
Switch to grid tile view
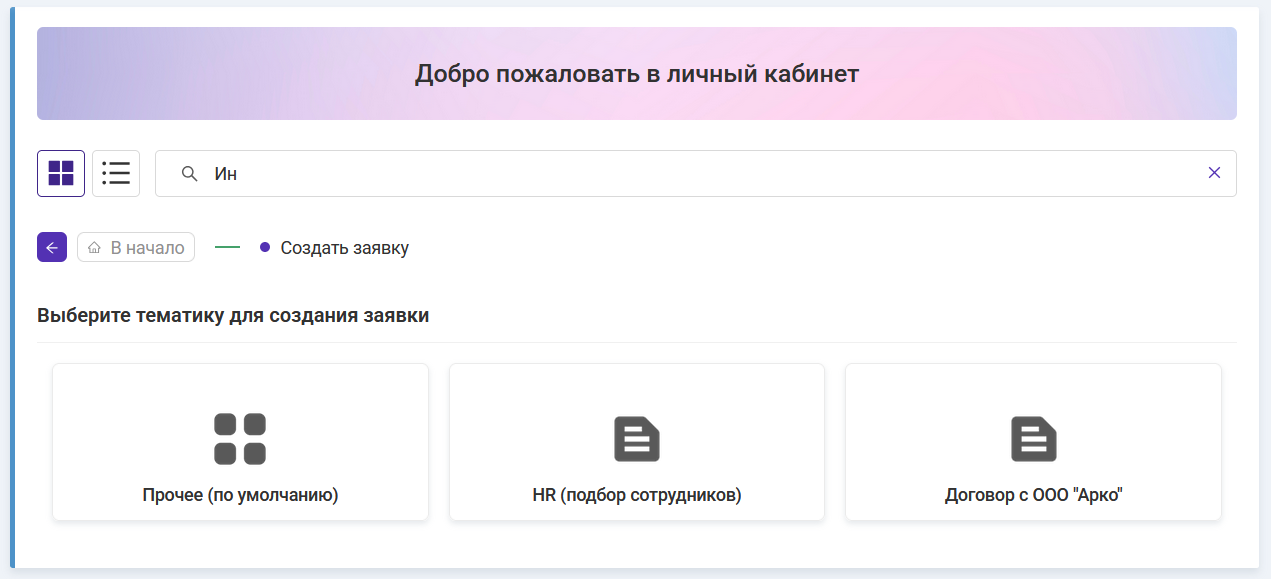pyautogui.click(x=61, y=173)
